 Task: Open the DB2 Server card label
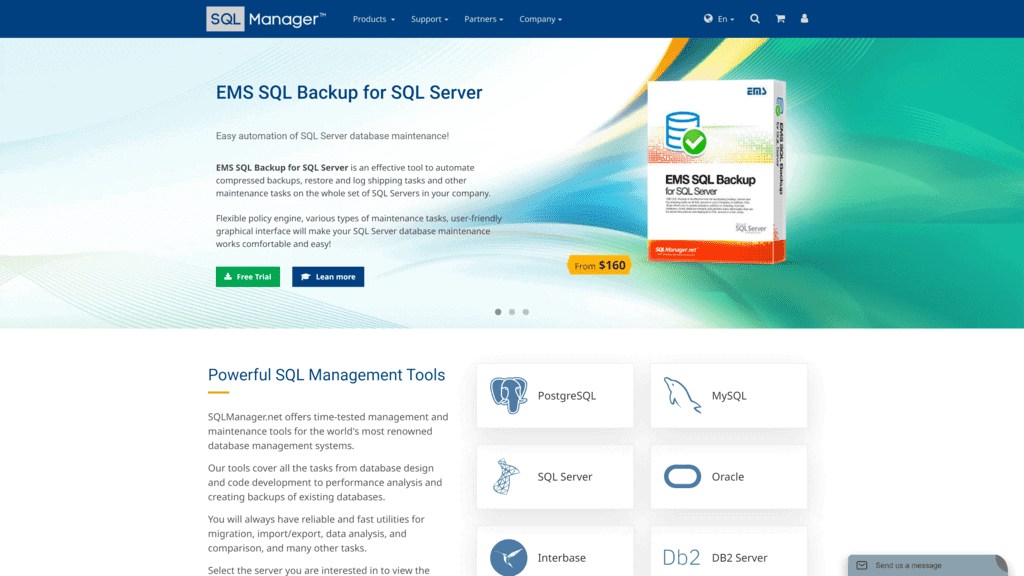739,558
